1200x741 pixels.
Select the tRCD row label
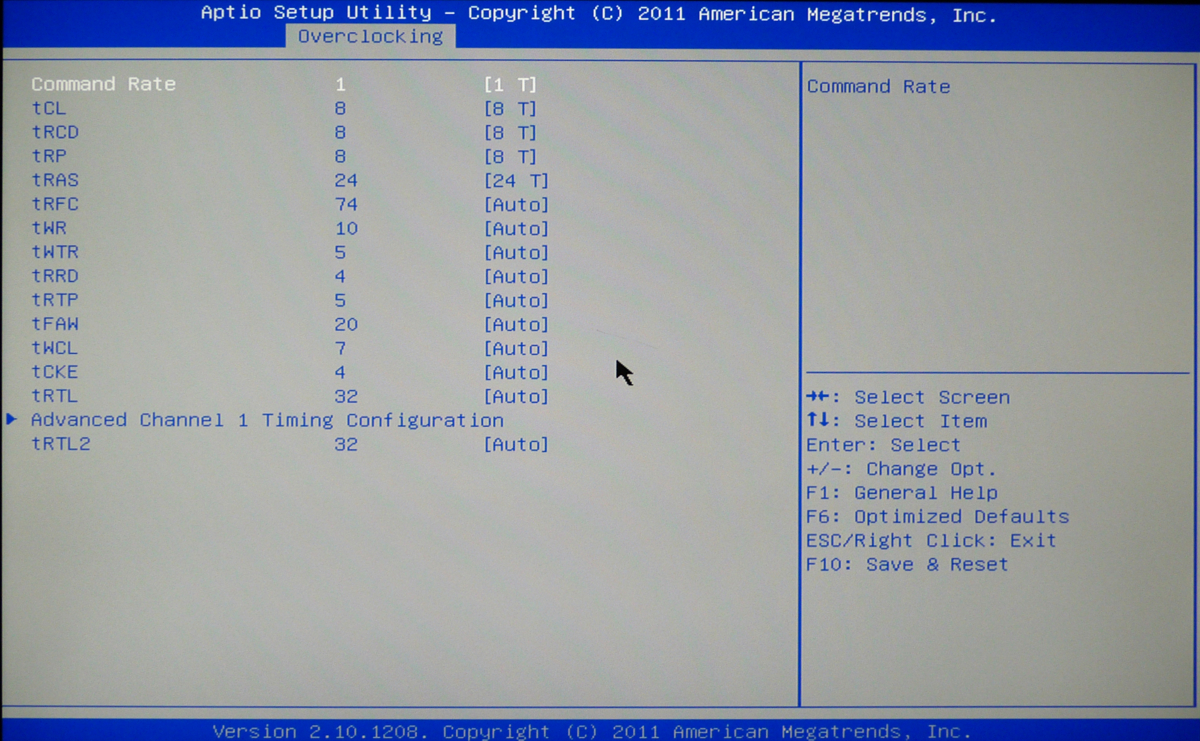point(55,132)
